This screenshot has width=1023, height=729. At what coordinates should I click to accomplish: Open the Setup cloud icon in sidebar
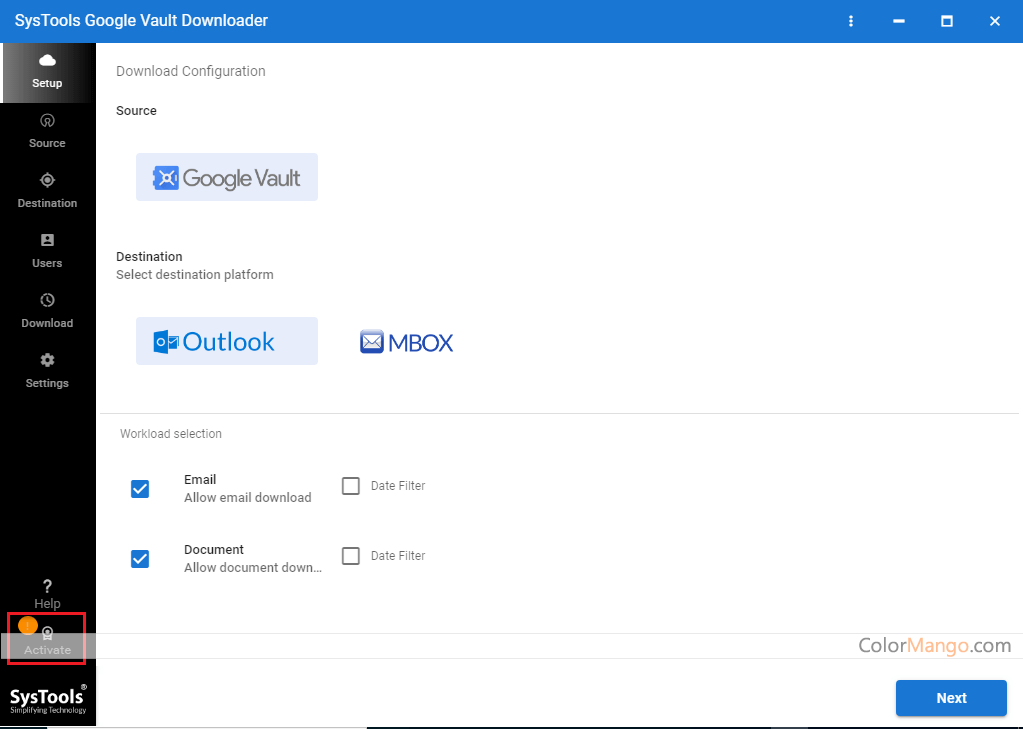coord(47,62)
